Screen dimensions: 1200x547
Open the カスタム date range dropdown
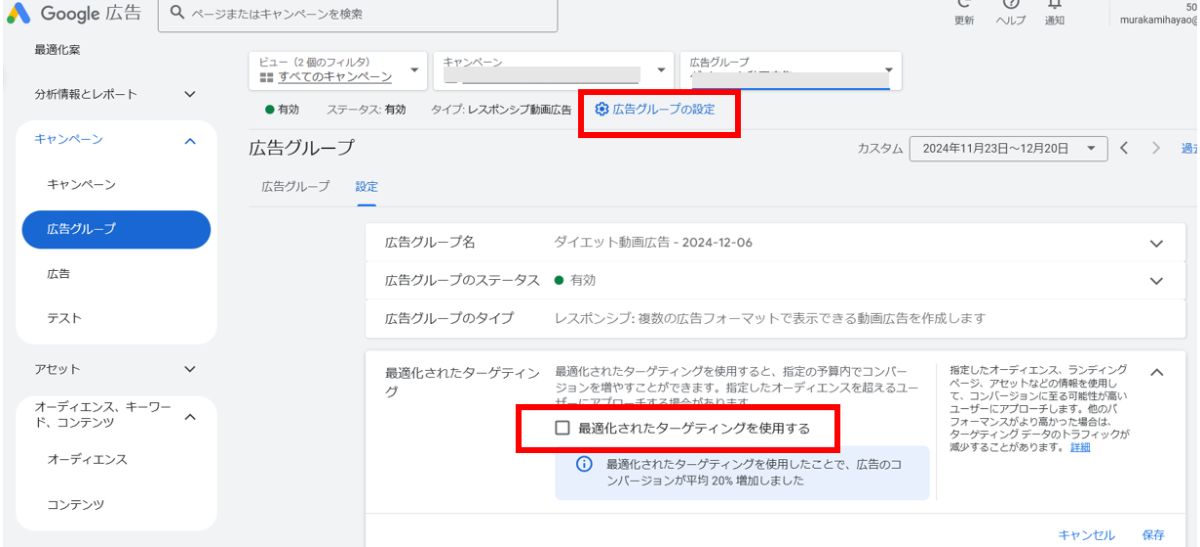(1009, 148)
